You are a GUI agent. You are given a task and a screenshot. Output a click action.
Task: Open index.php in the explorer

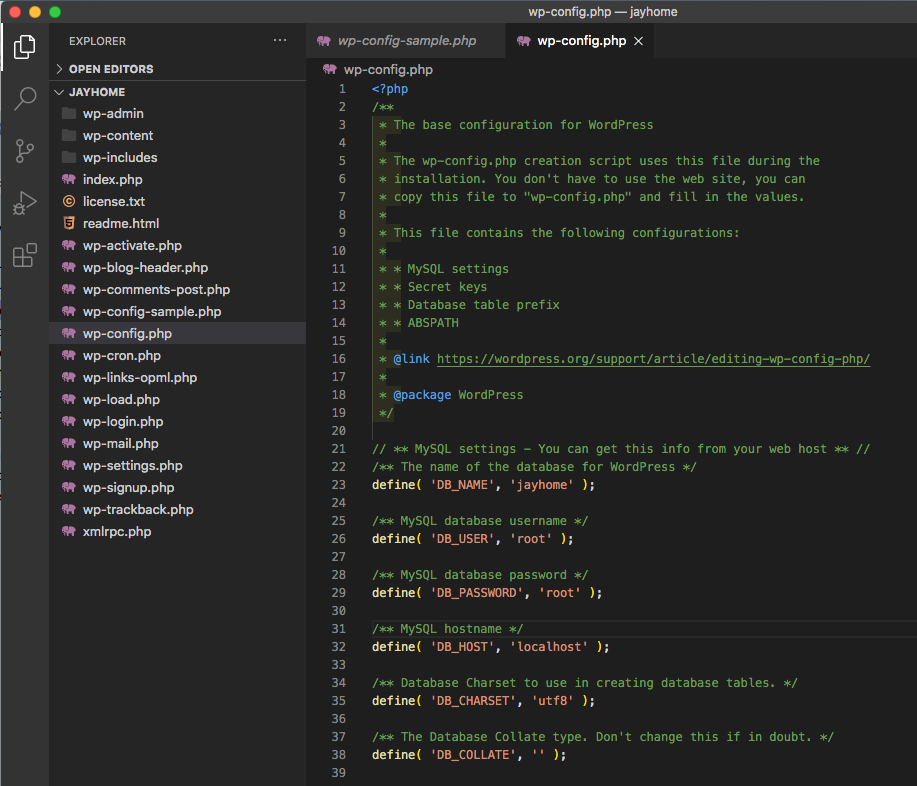(177, 180)
